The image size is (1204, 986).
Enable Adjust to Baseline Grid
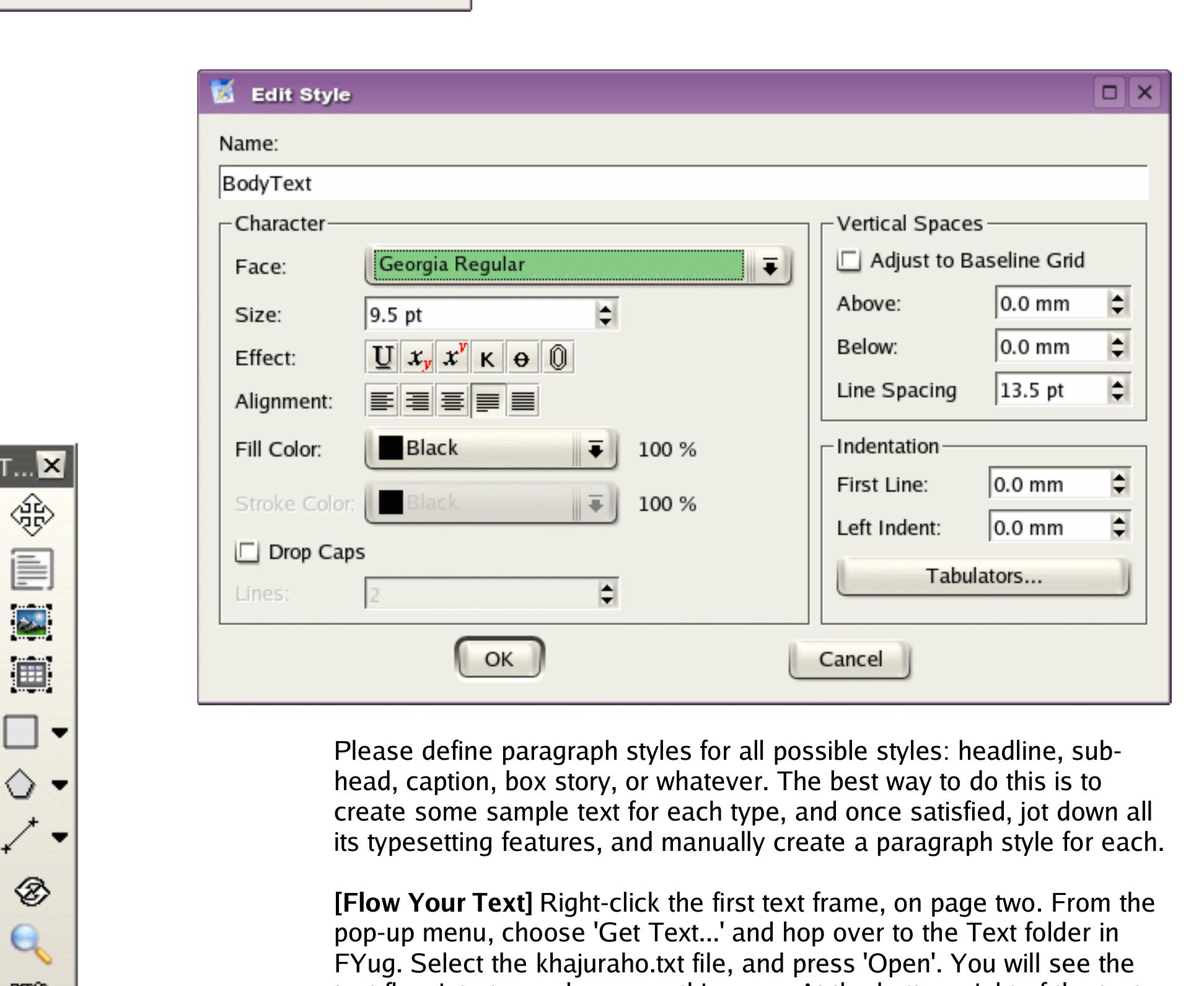[849, 260]
